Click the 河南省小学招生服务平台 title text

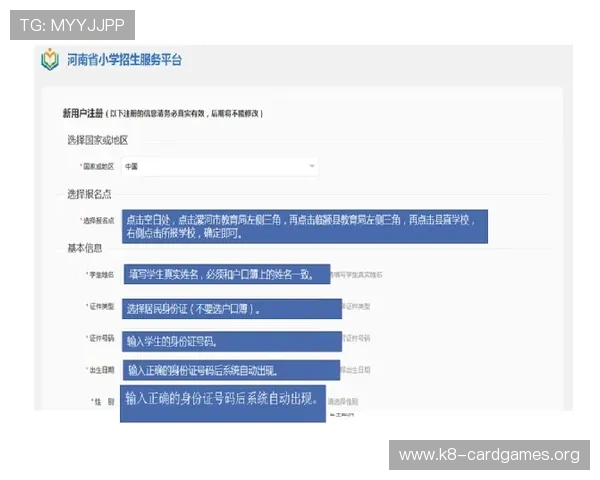[x=124, y=60]
